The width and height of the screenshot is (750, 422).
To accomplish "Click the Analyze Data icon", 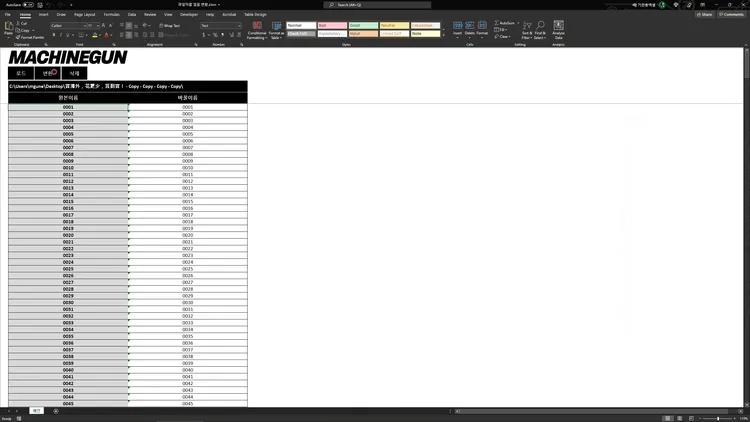I will [x=558, y=30].
